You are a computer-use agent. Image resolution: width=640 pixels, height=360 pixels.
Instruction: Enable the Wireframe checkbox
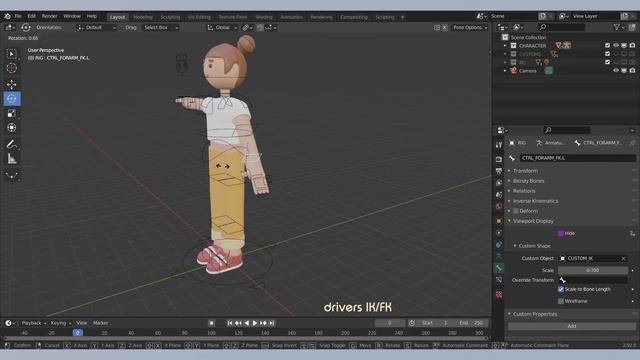pos(561,301)
